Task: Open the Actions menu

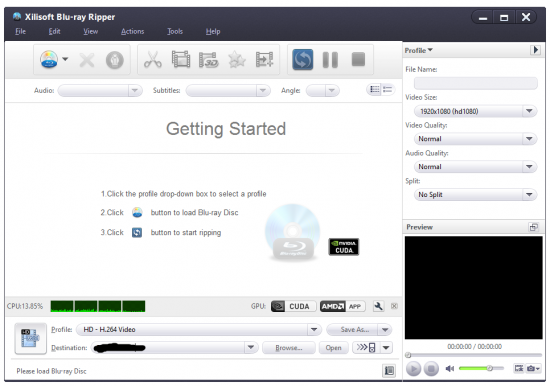Action: click(x=132, y=31)
